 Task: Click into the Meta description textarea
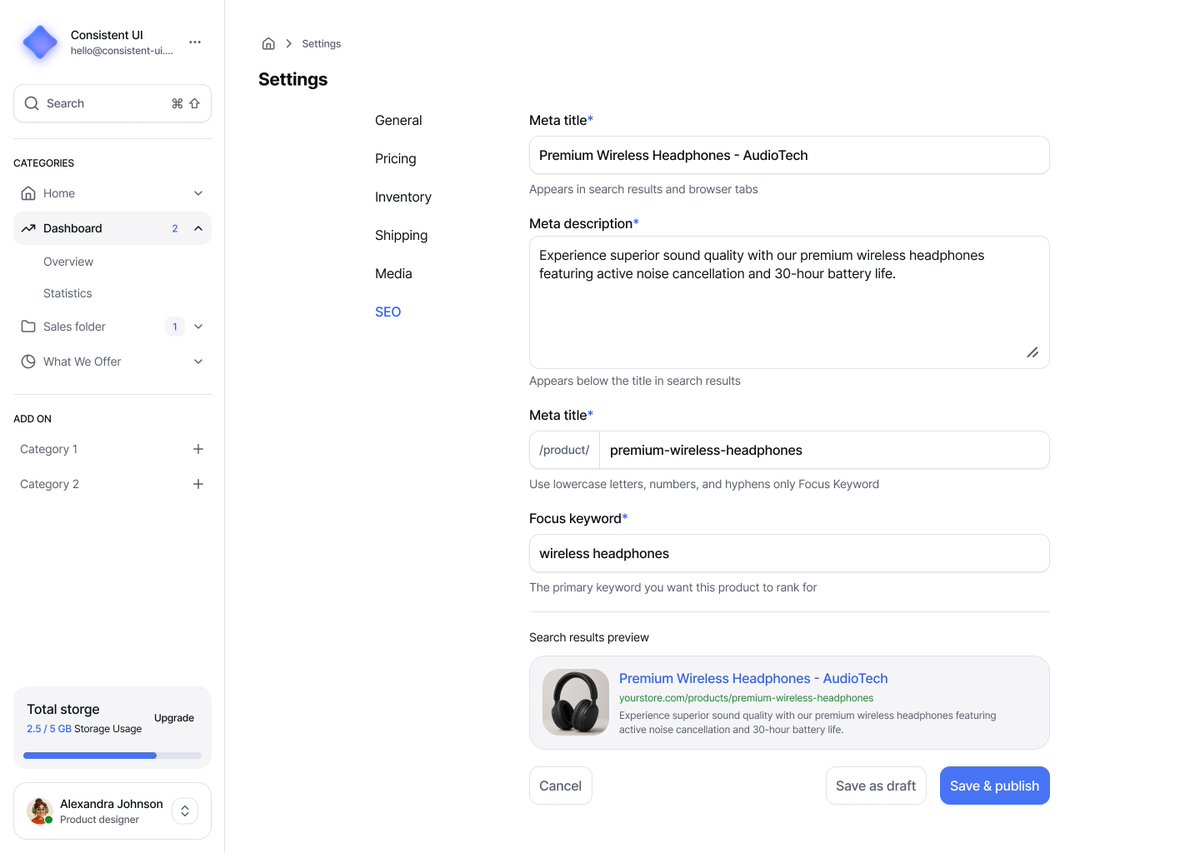tap(789, 302)
